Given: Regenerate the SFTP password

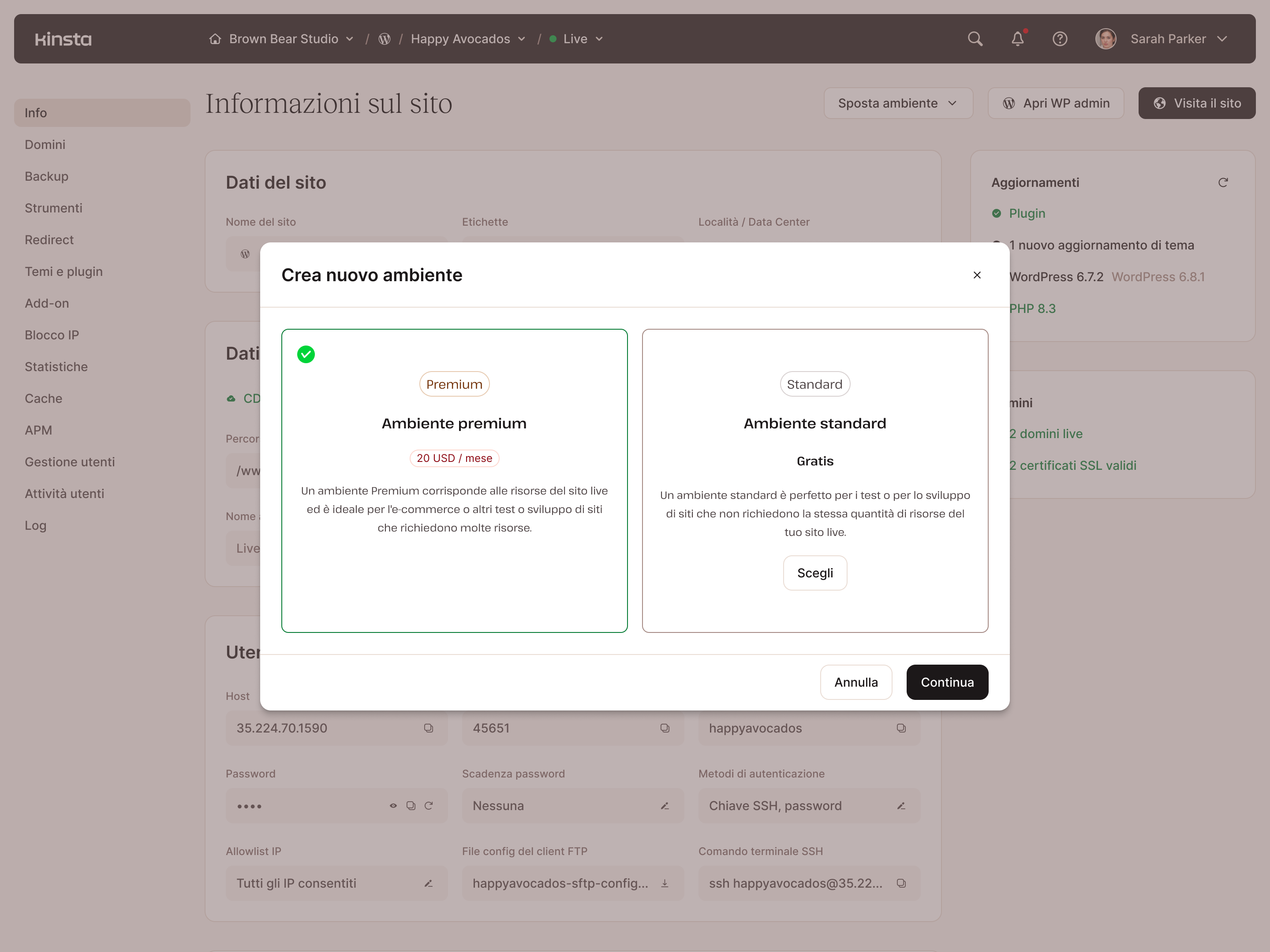Looking at the screenshot, I should (x=429, y=806).
